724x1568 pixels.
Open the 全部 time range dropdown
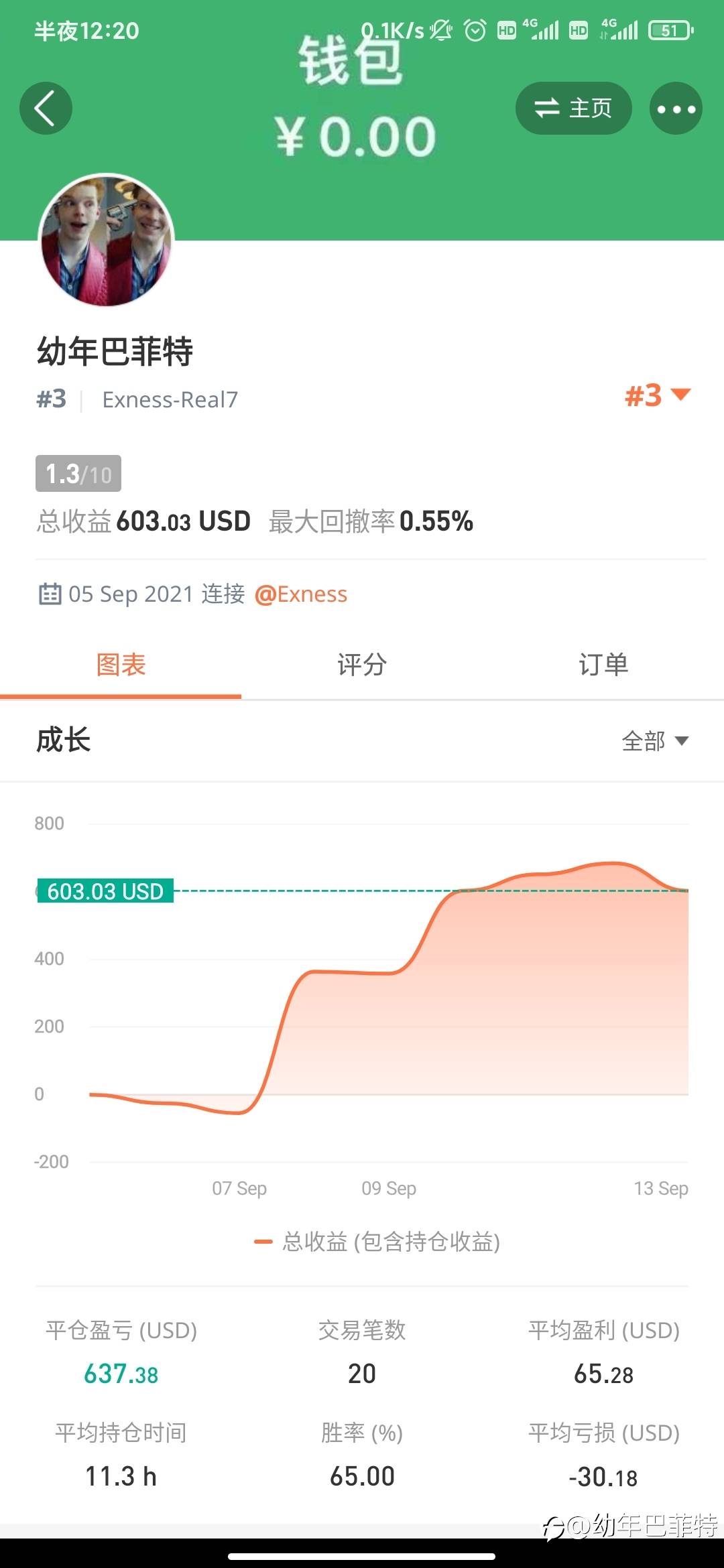tap(655, 740)
